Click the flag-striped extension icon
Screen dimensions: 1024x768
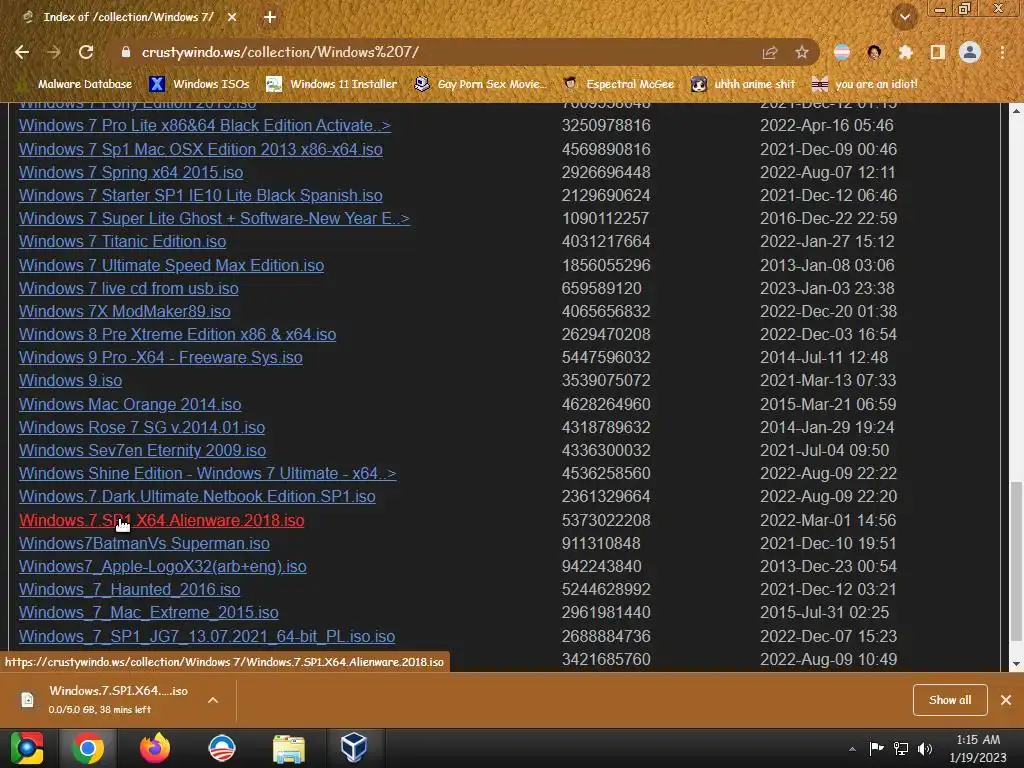[x=842, y=52]
